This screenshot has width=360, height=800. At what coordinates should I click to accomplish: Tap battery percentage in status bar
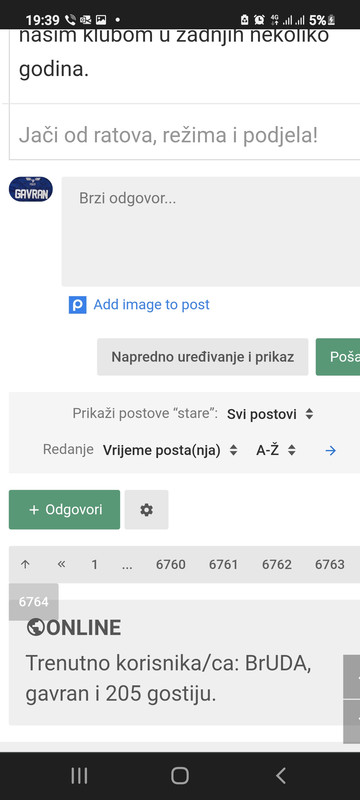click(x=317, y=20)
